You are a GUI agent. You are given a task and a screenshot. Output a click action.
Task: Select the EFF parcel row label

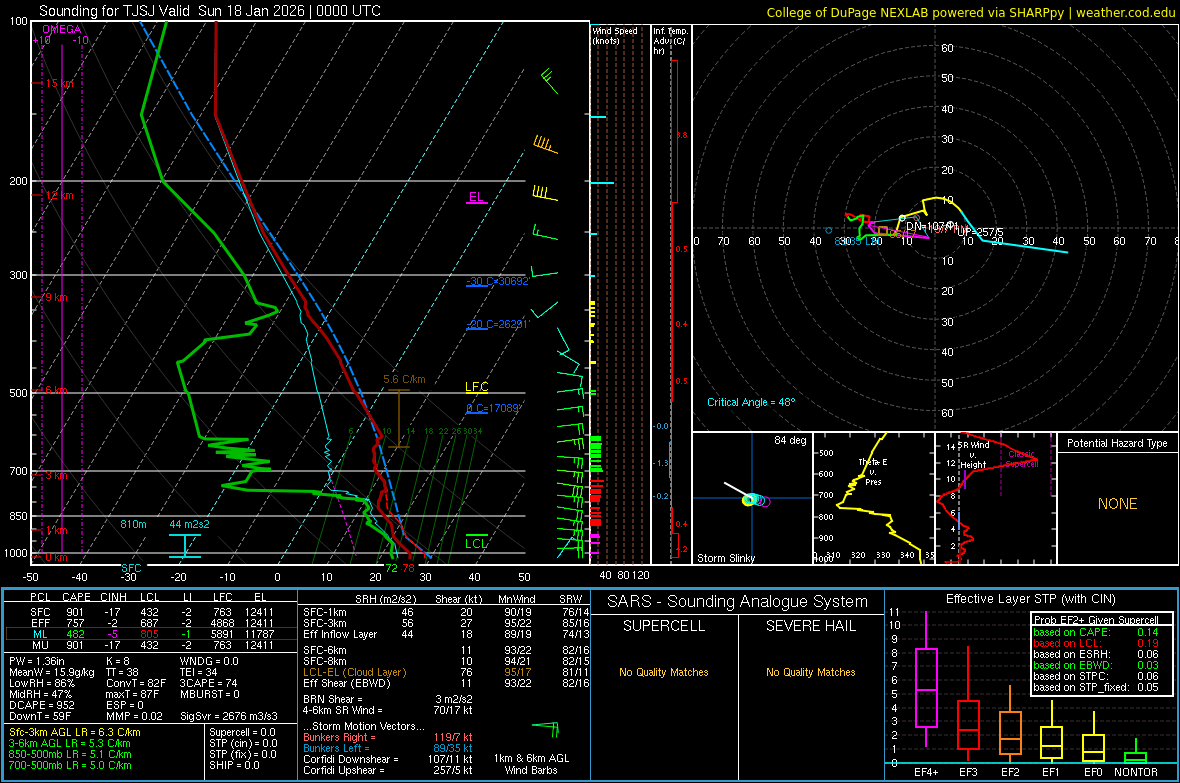pyautogui.click(x=40, y=623)
